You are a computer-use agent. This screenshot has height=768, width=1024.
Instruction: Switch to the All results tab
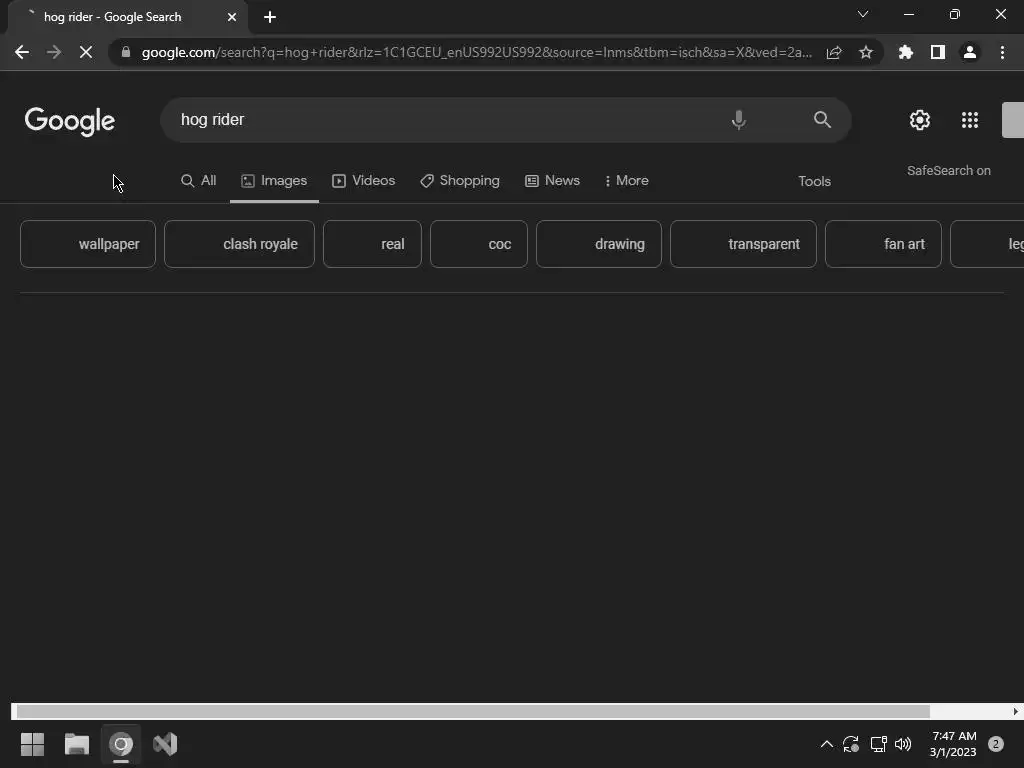click(x=199, y=181)
